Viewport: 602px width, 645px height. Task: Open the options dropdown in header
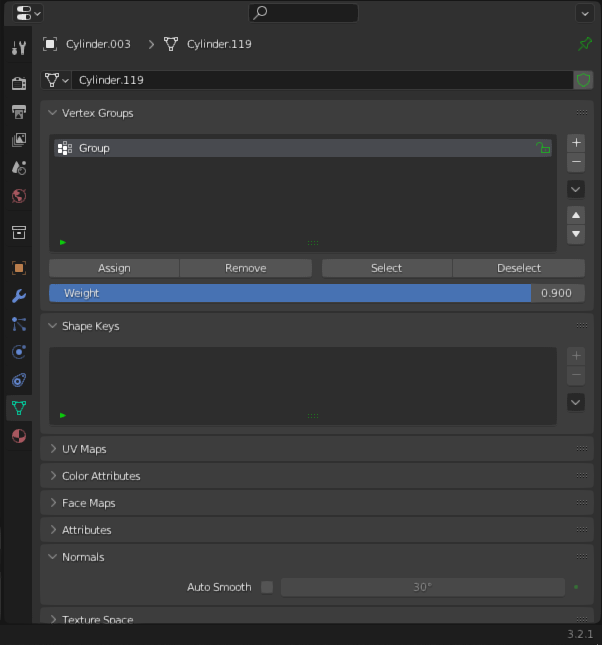(x=585, y=13)
